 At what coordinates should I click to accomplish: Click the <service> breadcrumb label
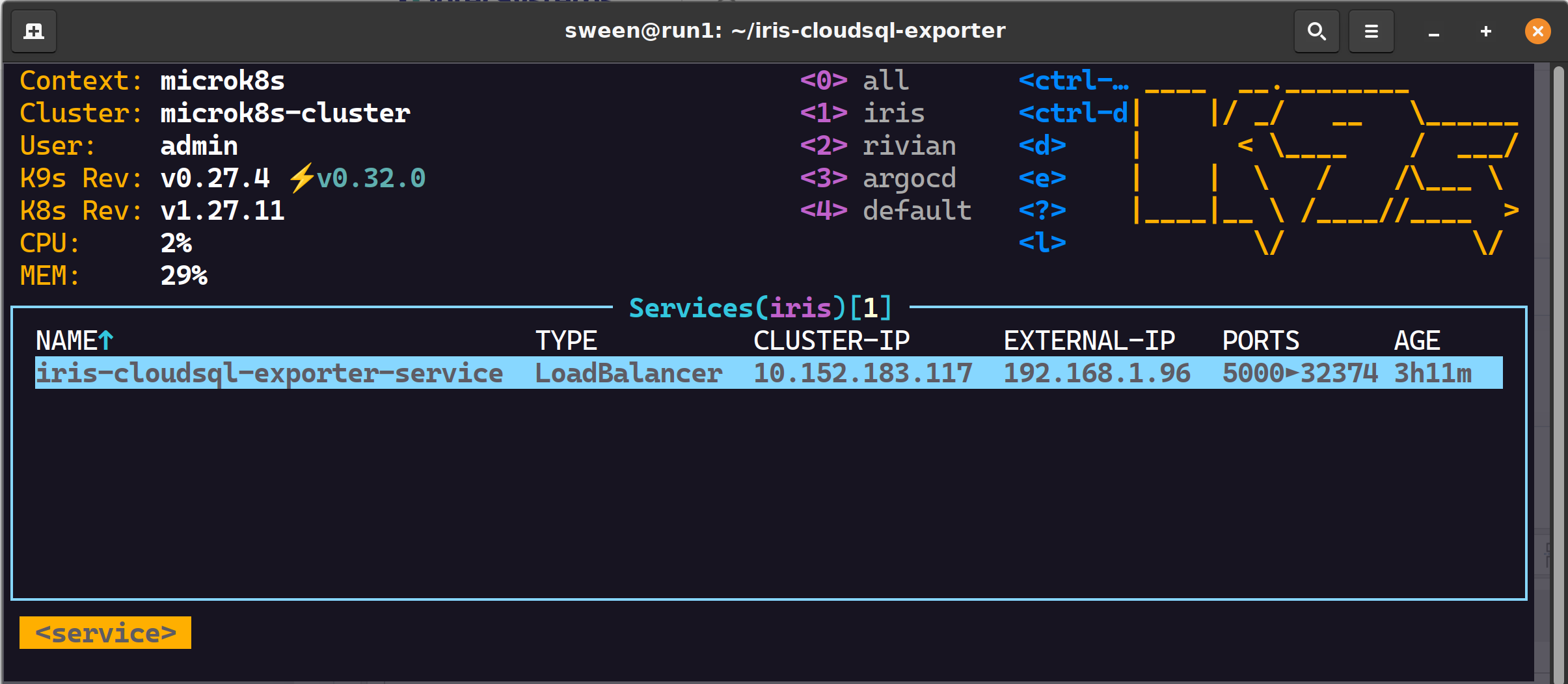tap(105, 633)
